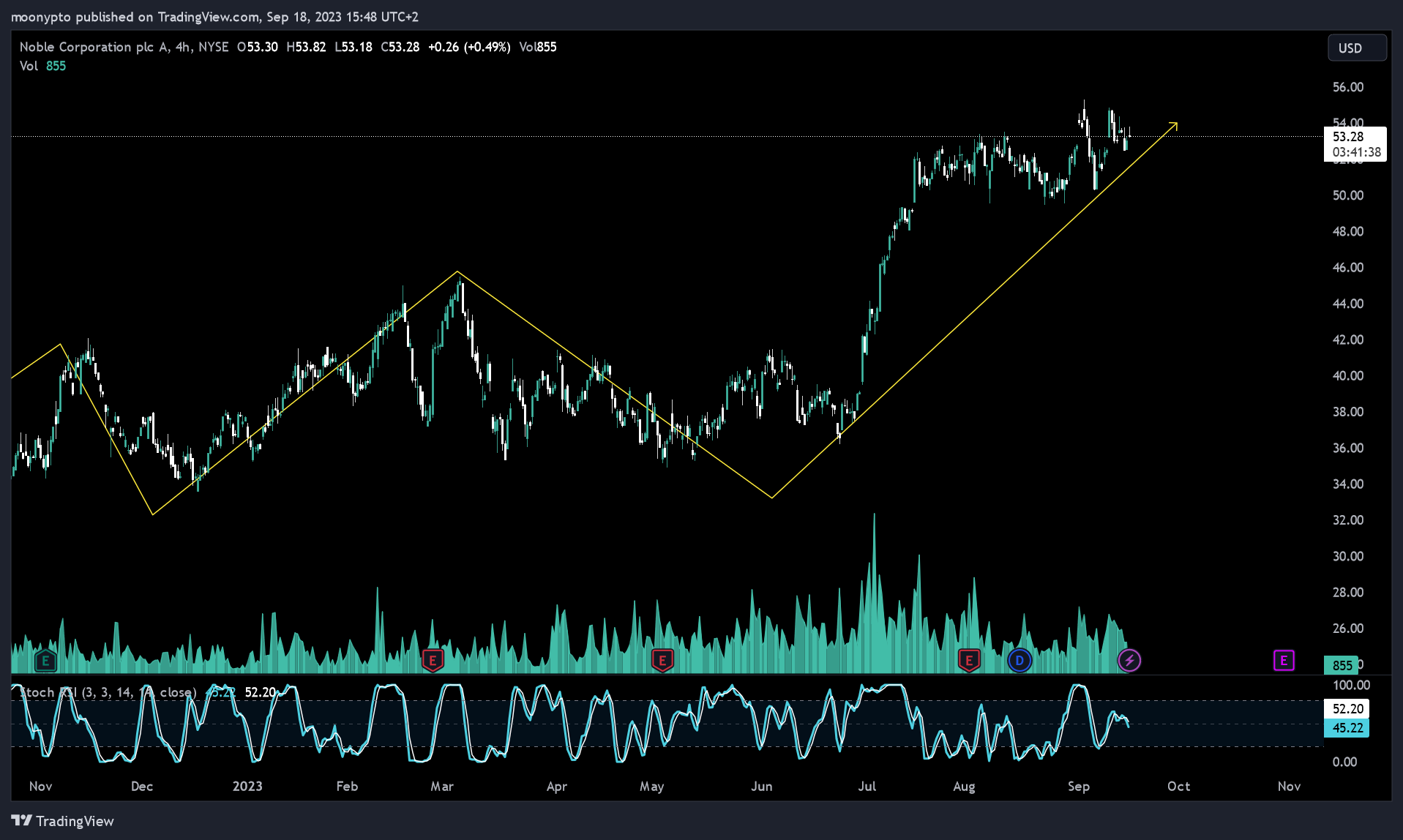Open the red earnings E marker in August

point(969,661)
